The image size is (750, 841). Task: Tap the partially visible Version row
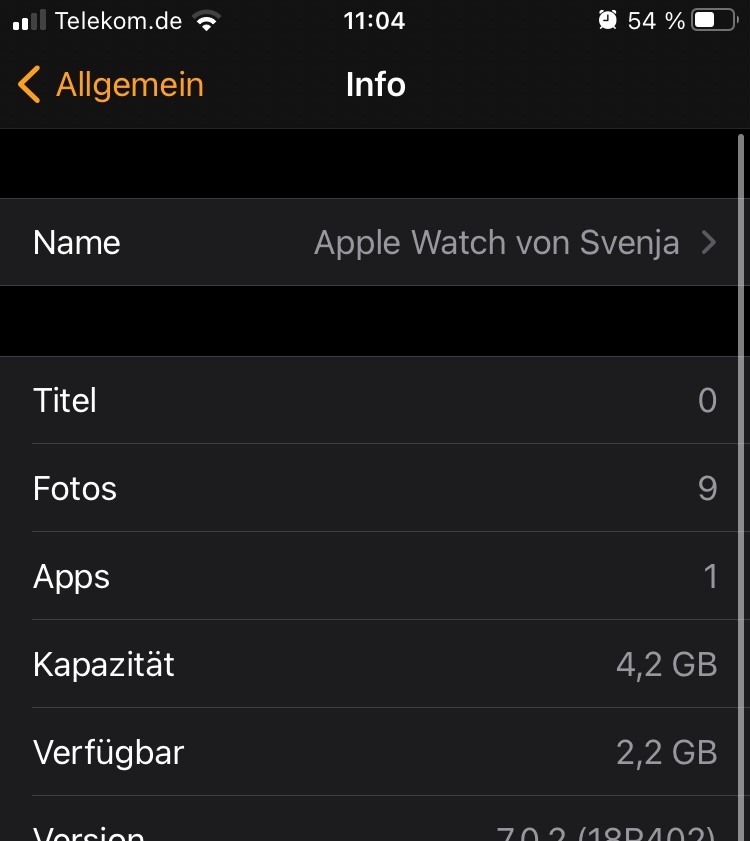point(375,830)
